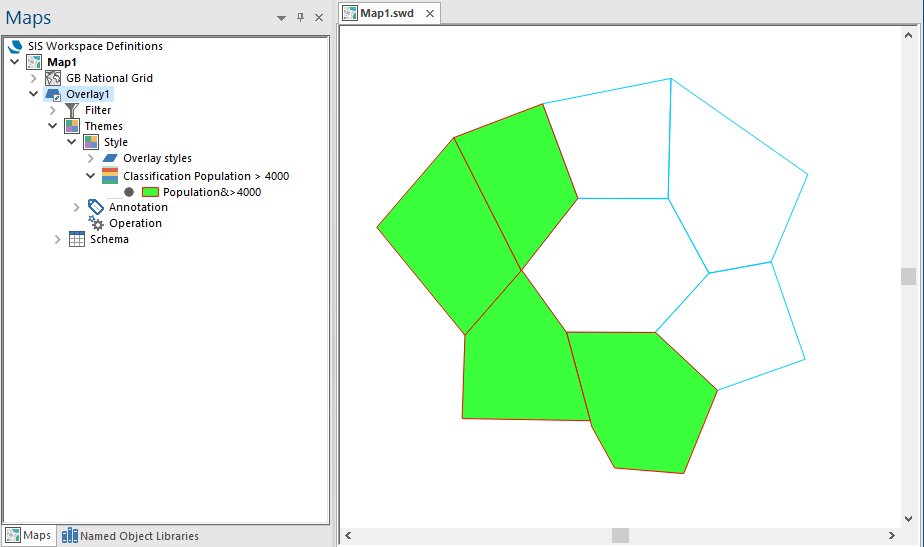924x547 pixels.
Task: Expand the Schema tree node
Action: click(57, 239)
